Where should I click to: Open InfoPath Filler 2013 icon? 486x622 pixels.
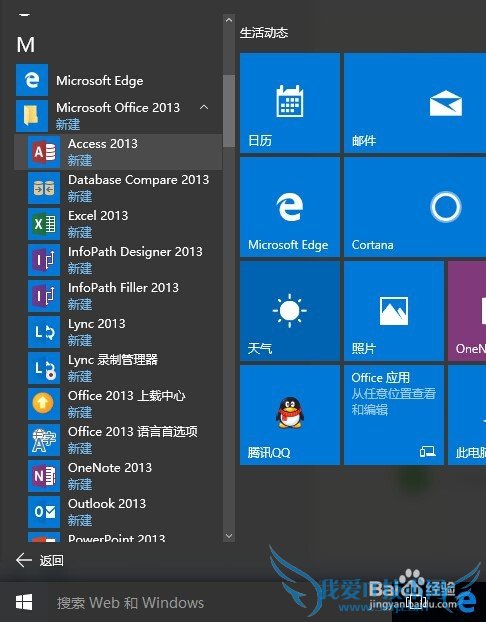coord(44,296)
